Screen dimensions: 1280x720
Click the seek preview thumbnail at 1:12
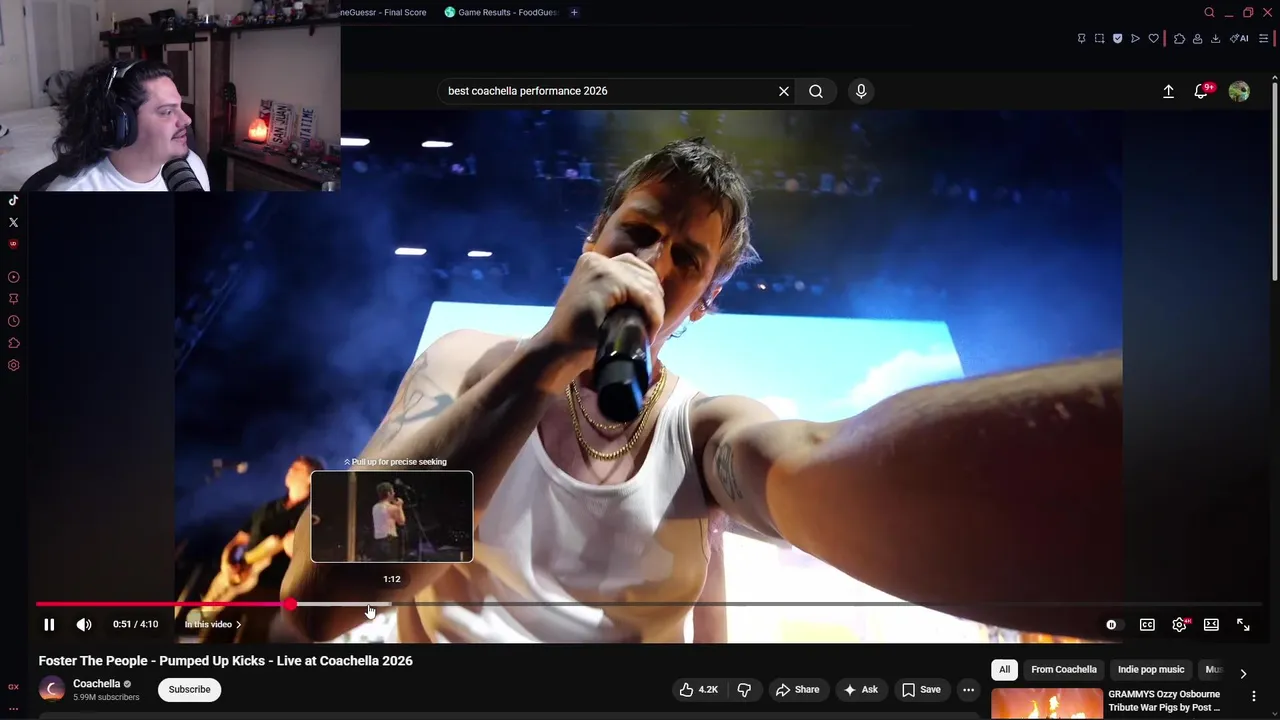pos(392,517)
